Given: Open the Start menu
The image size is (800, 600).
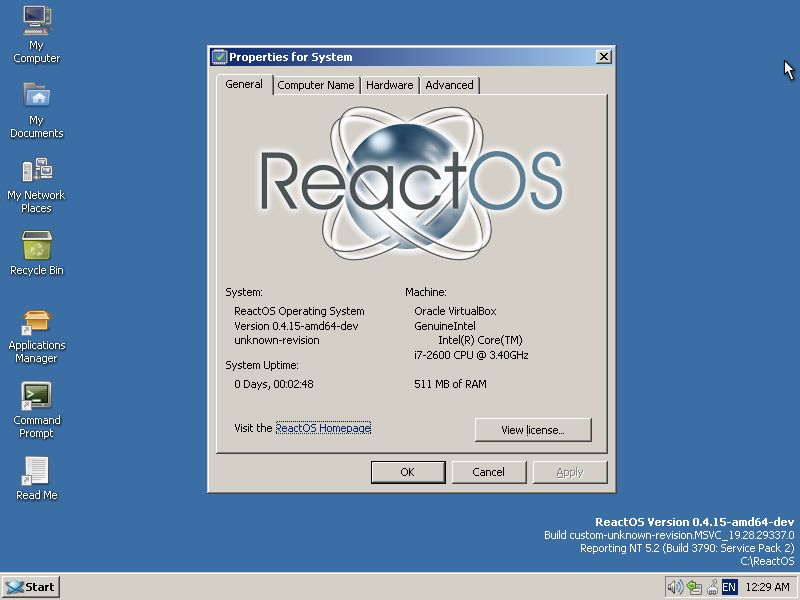Looking at the screenshot, I should [30, 587].
